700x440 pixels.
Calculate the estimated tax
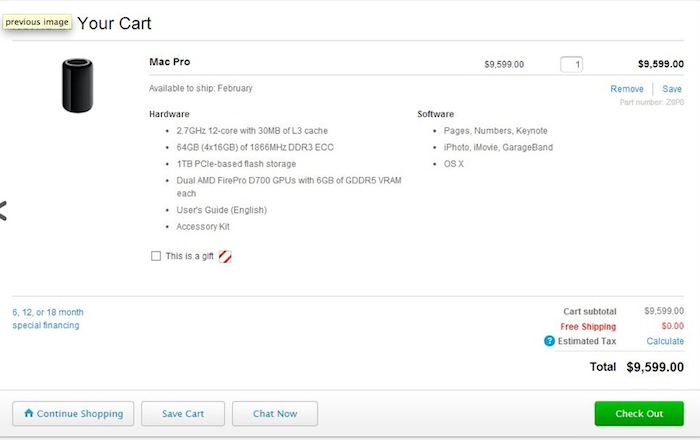665,341
